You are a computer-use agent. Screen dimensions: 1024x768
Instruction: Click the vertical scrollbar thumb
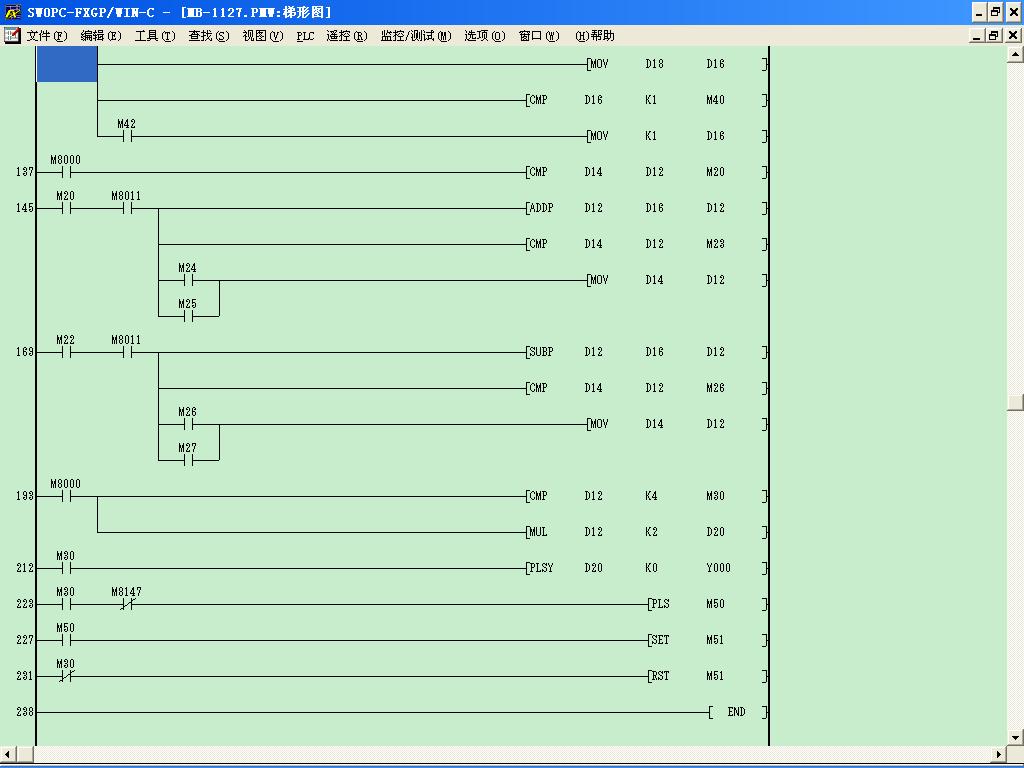[1015, 403]
